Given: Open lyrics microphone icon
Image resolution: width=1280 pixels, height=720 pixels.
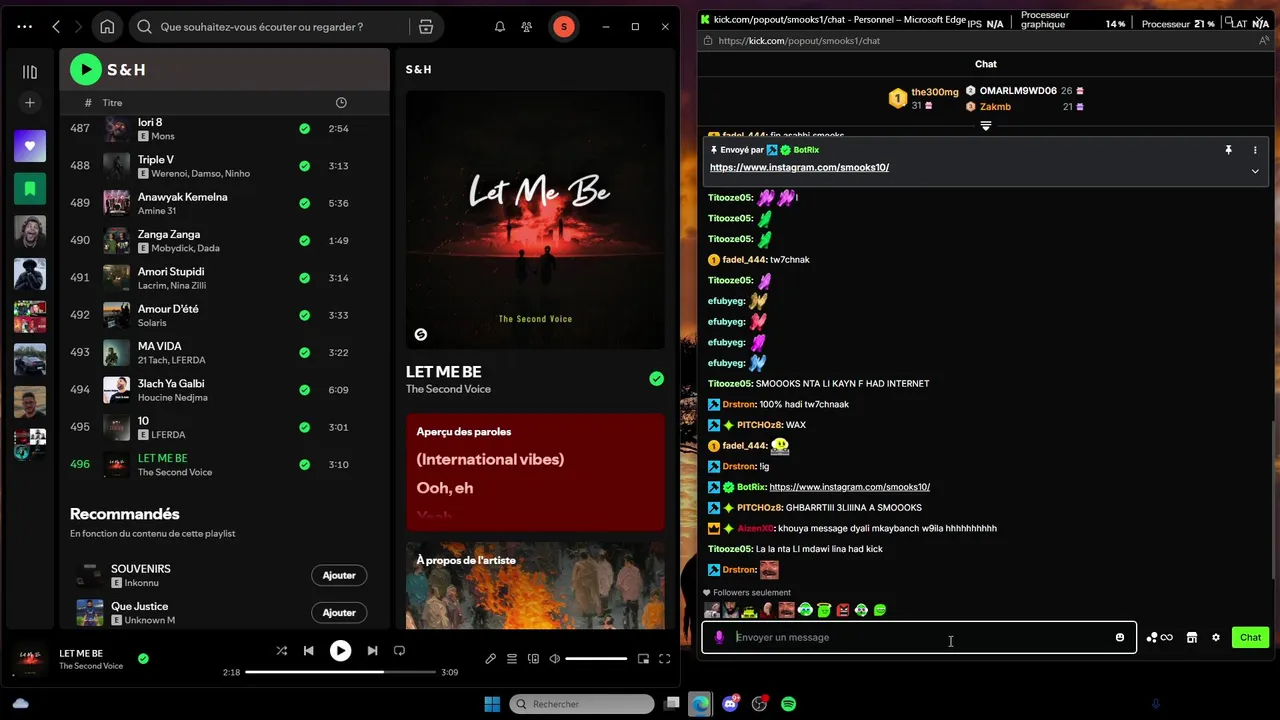Looking at the screenshot, I should (490, 659).
